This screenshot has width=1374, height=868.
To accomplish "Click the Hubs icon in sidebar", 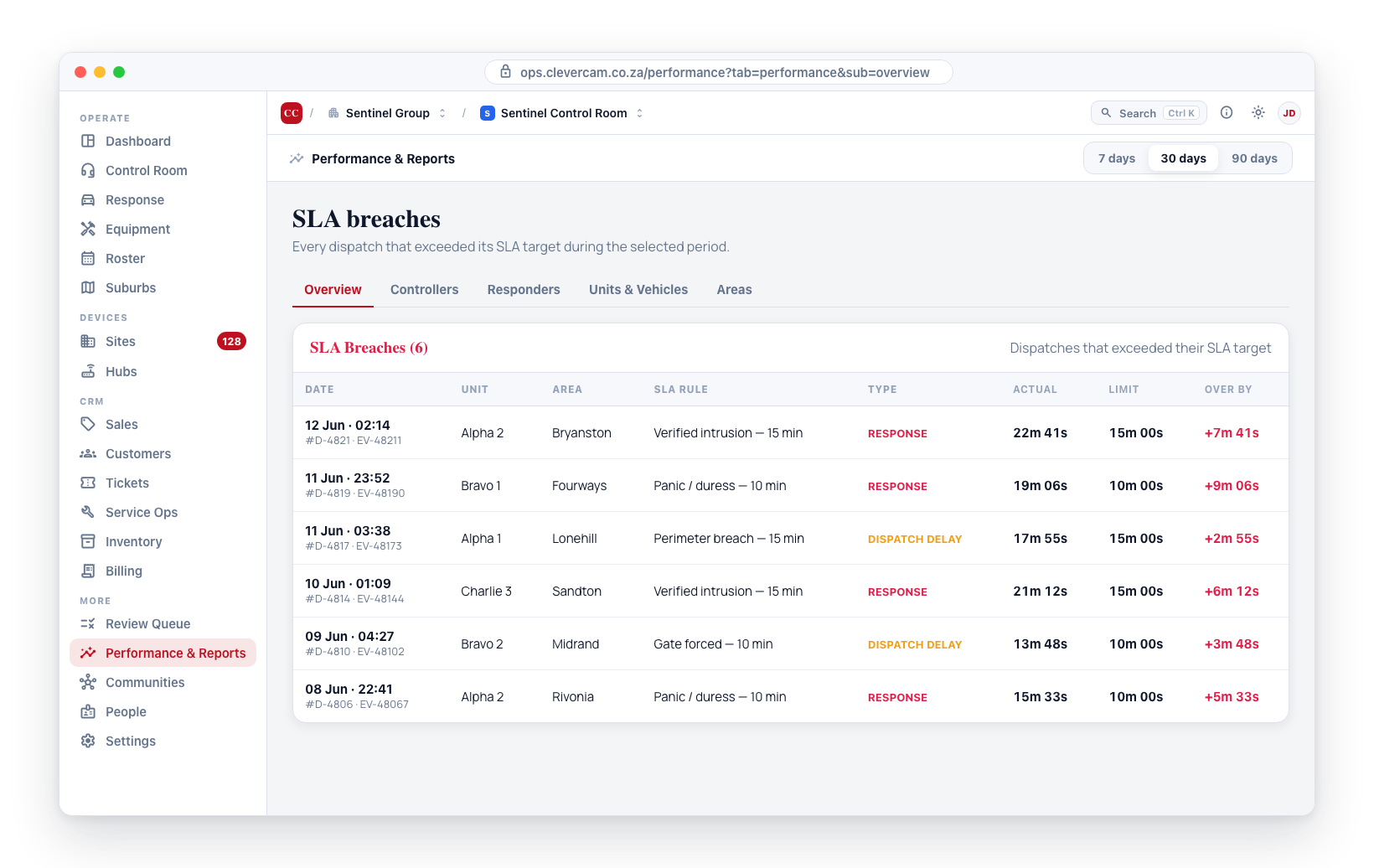I will (88, 371).
